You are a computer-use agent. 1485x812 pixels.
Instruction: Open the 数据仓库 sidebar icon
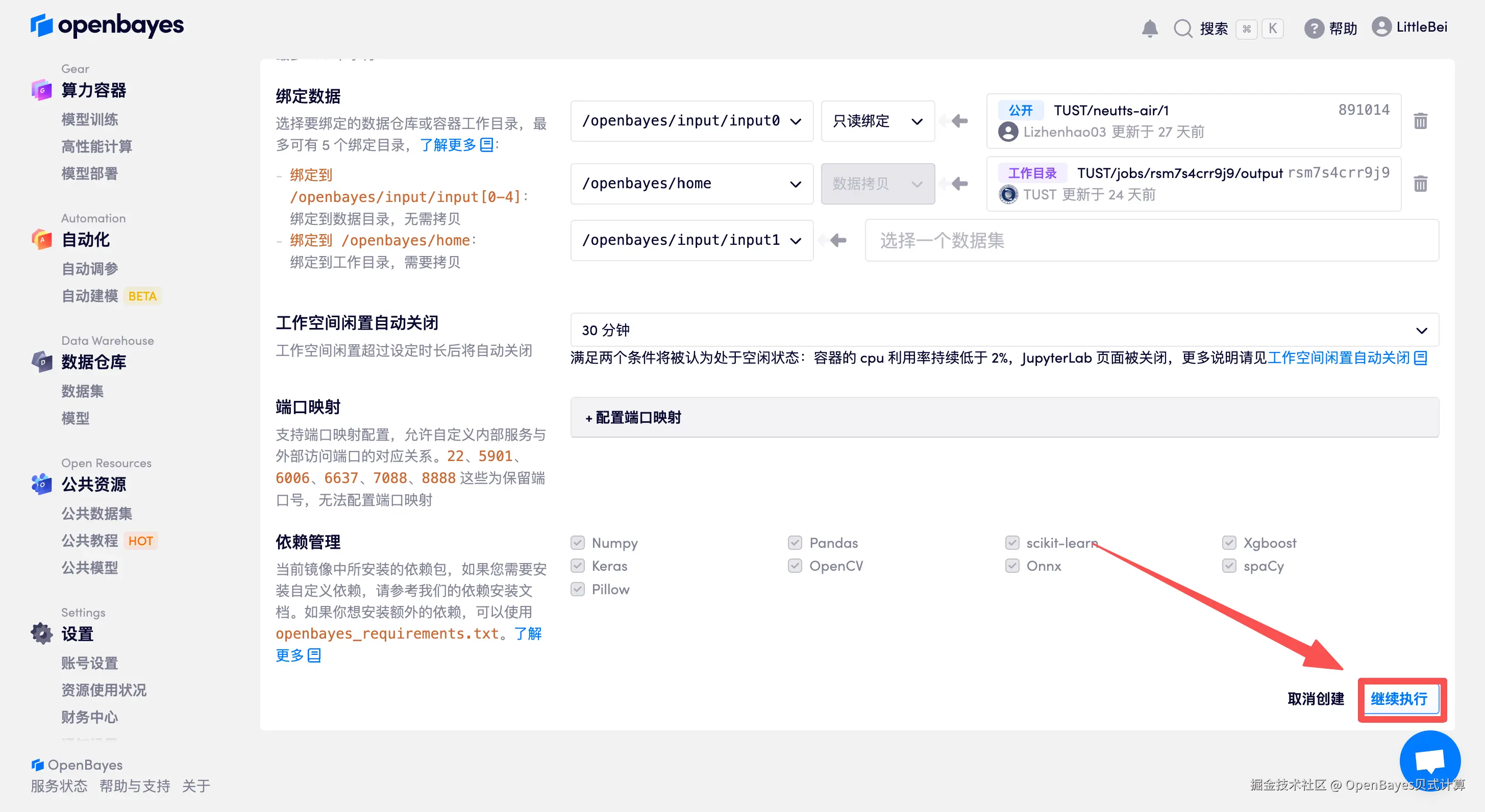(41, 361)
